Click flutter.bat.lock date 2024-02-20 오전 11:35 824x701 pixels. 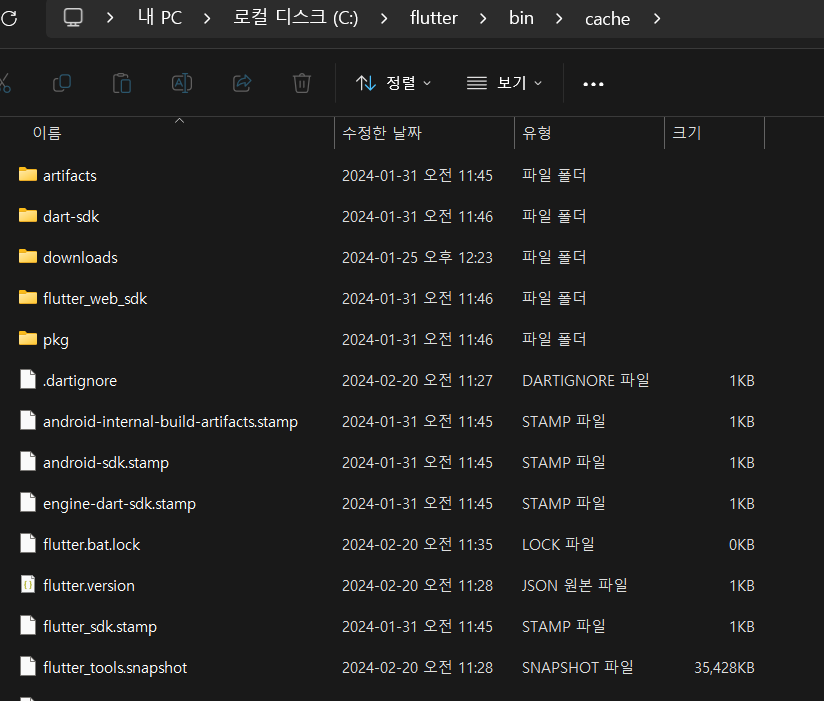click(417, 544)
